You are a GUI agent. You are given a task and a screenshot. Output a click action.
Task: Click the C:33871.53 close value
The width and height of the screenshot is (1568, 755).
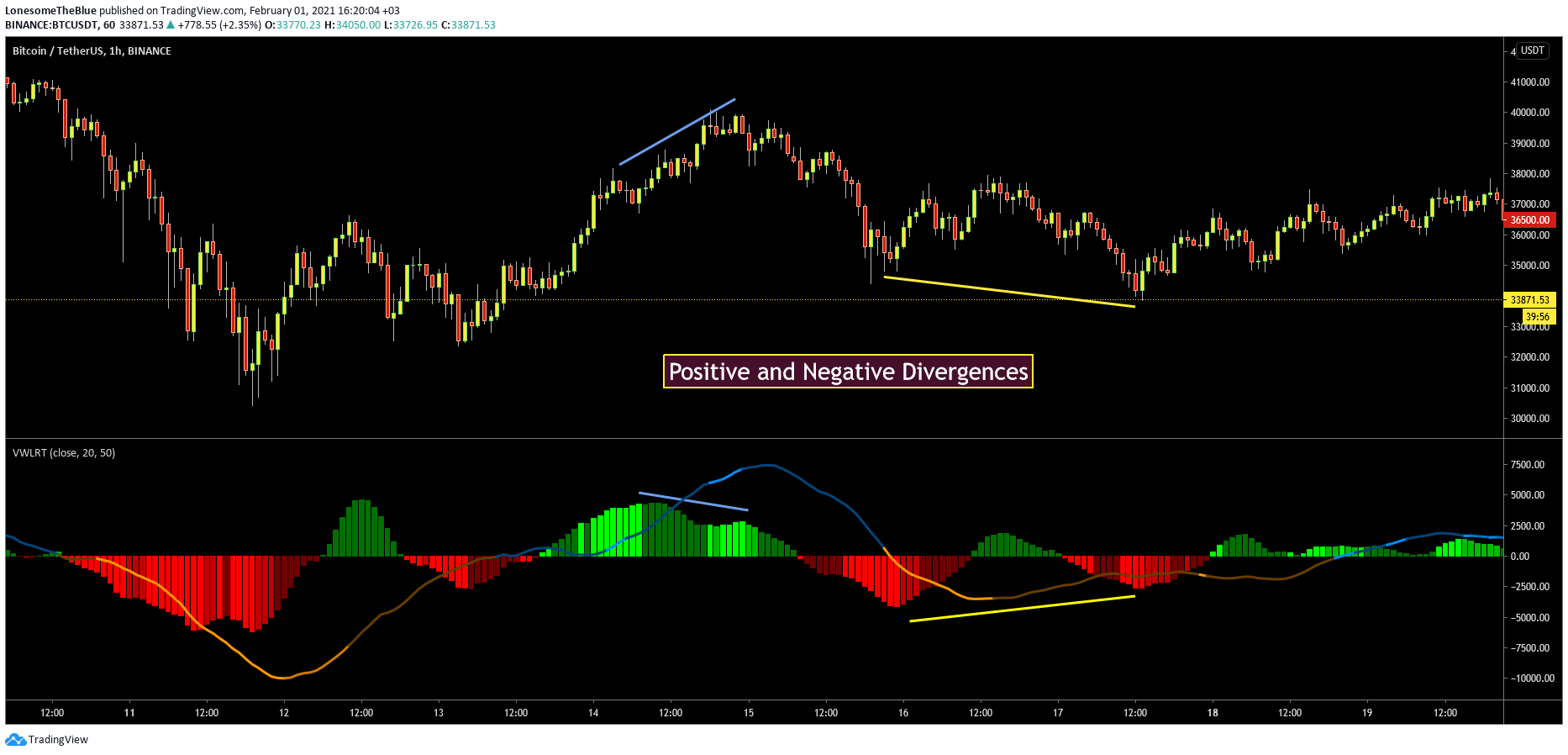click(x=469, y=25)
